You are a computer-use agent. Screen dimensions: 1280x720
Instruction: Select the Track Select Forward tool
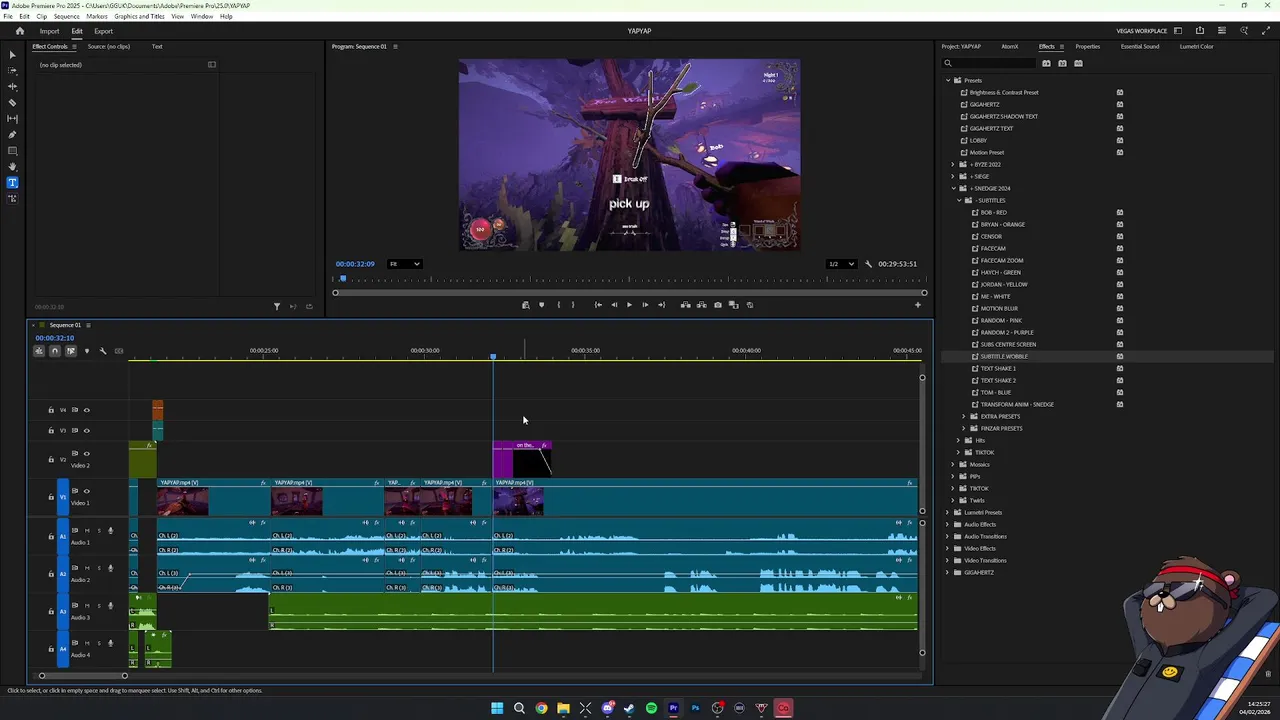[x=12, y=71]
